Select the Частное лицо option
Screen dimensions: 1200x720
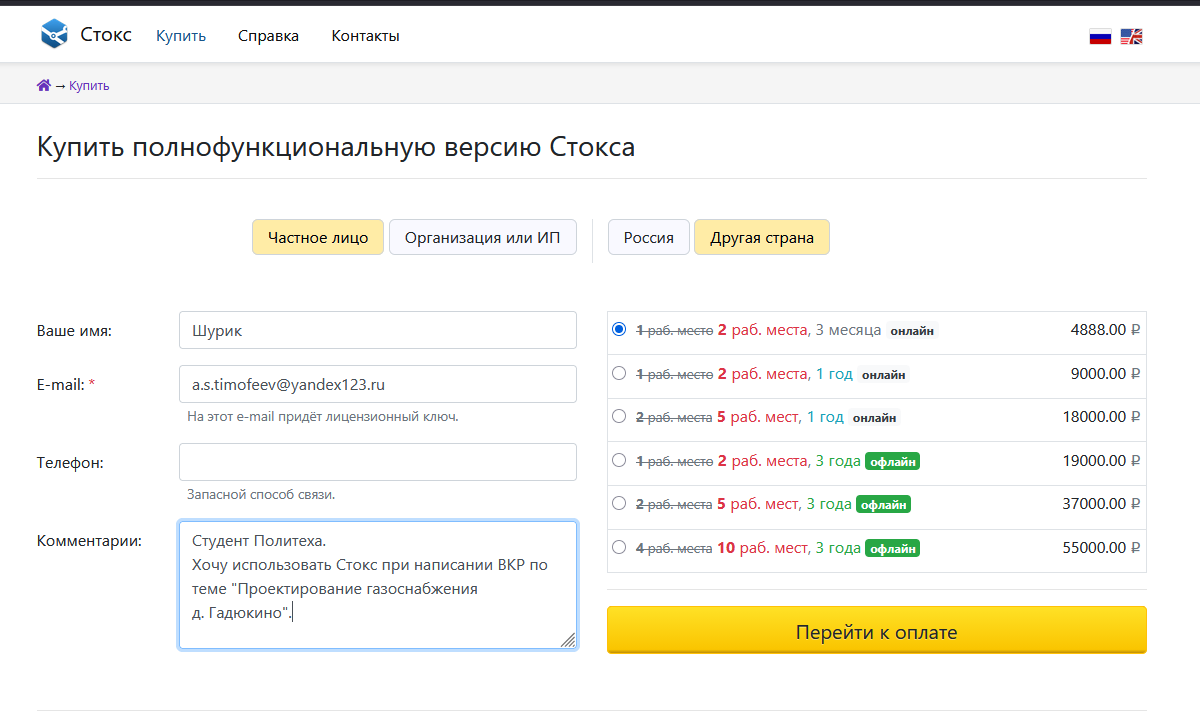[x=318, y=238]
